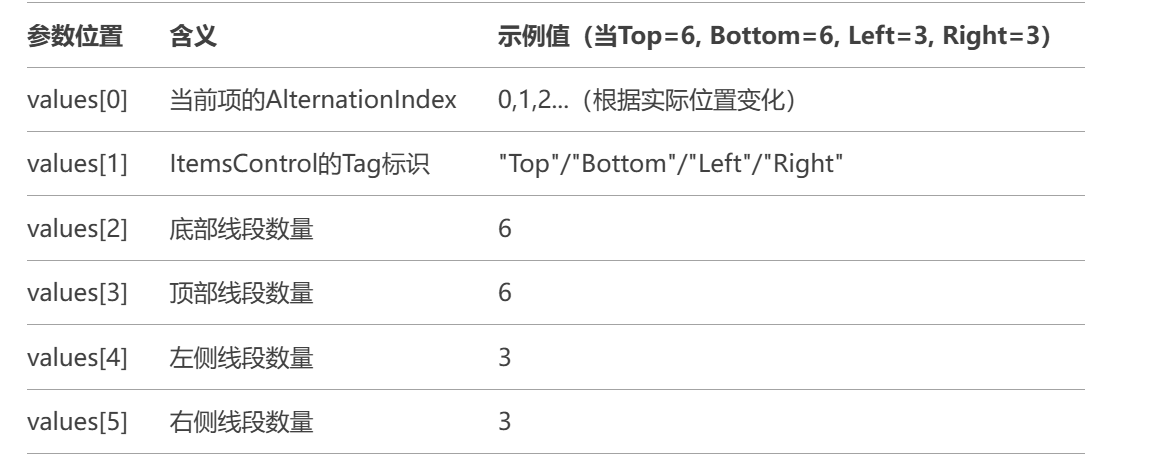Click the "Top"/"Bottom"/"Left"/"Right" example value
1171x472 pixels.
(x=671, y=164)
